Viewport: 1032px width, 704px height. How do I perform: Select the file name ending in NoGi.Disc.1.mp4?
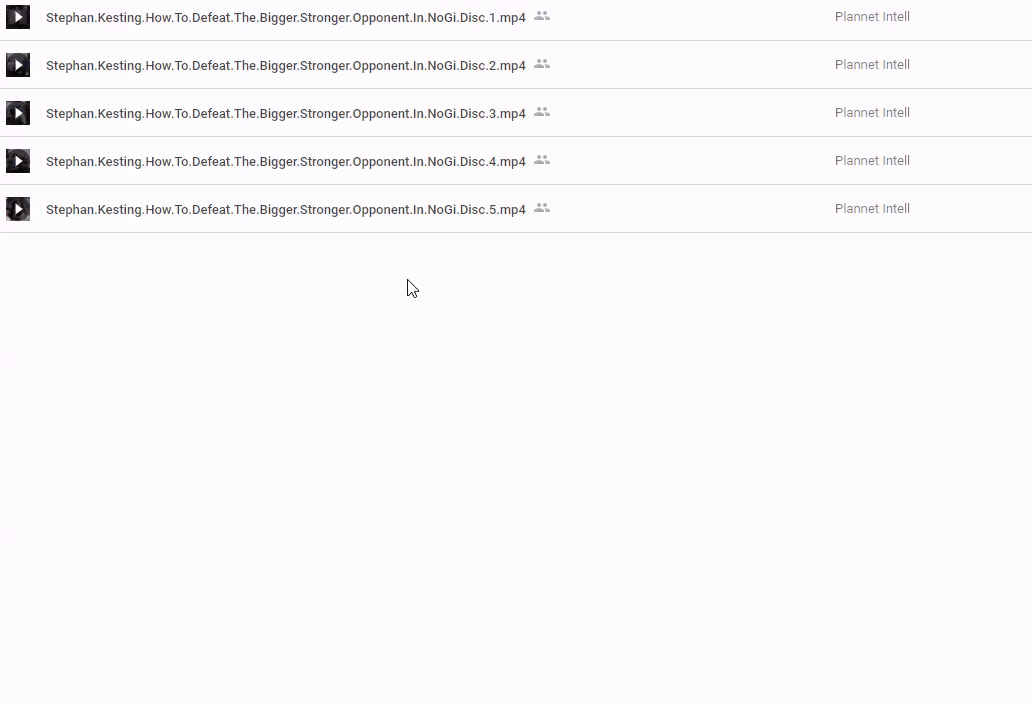(x=285, y=17)
